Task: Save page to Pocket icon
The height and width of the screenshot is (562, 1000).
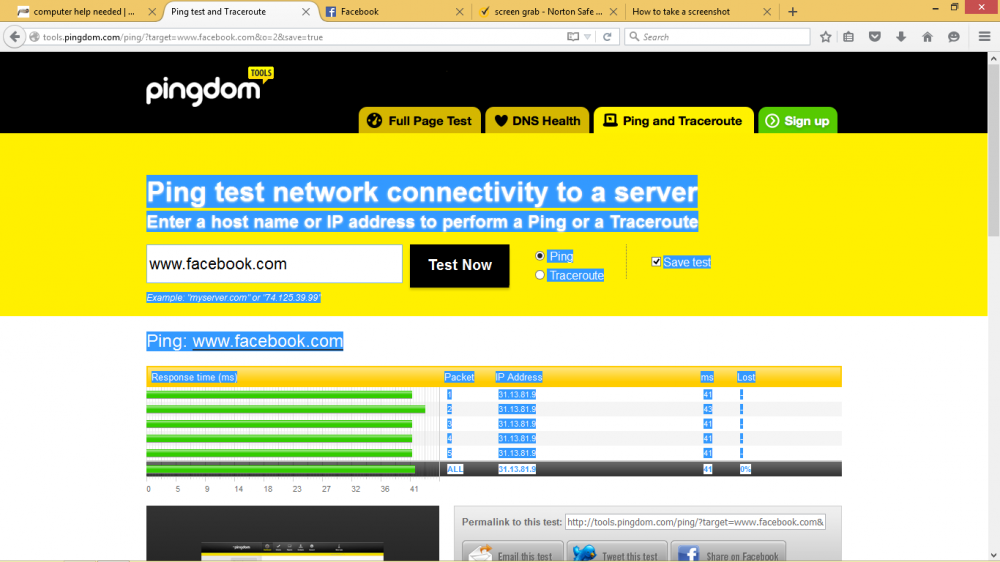Action: coord(875,37)
